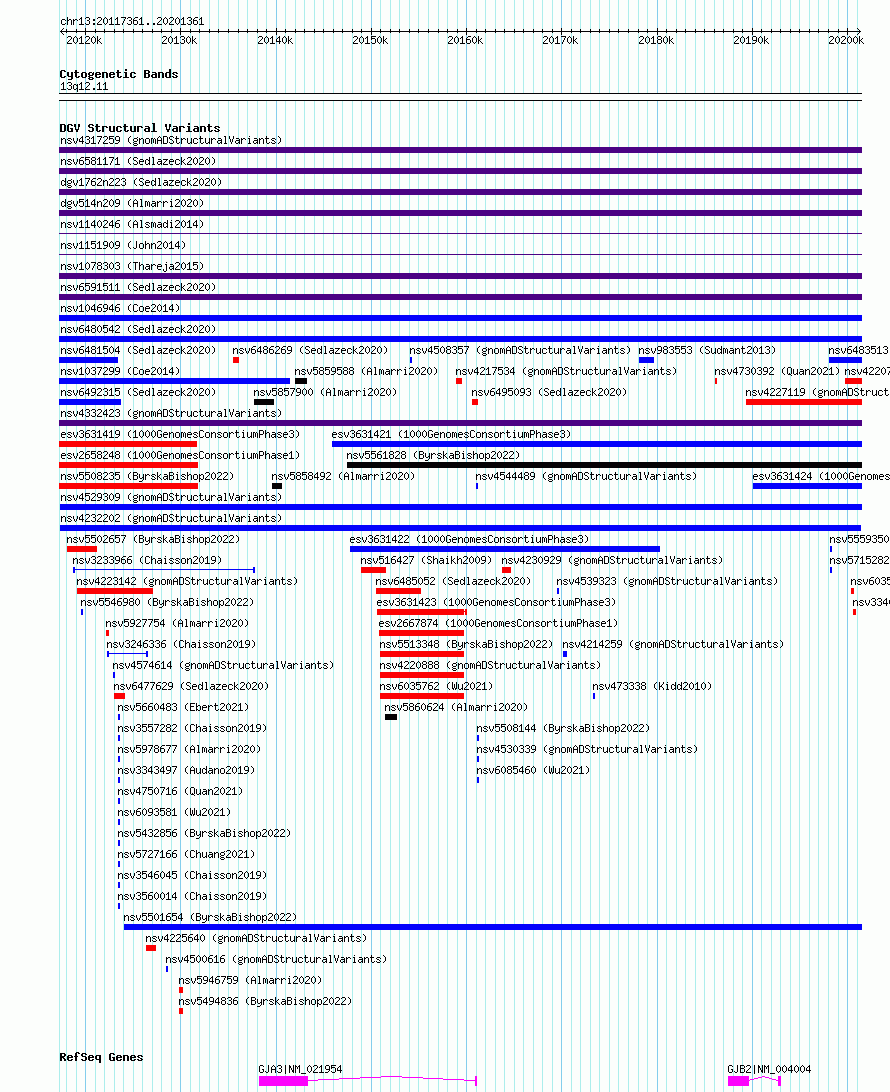Open nsv5857900 (Almarri2020) variant
The image size is (890, 1092).
(325, 392)
